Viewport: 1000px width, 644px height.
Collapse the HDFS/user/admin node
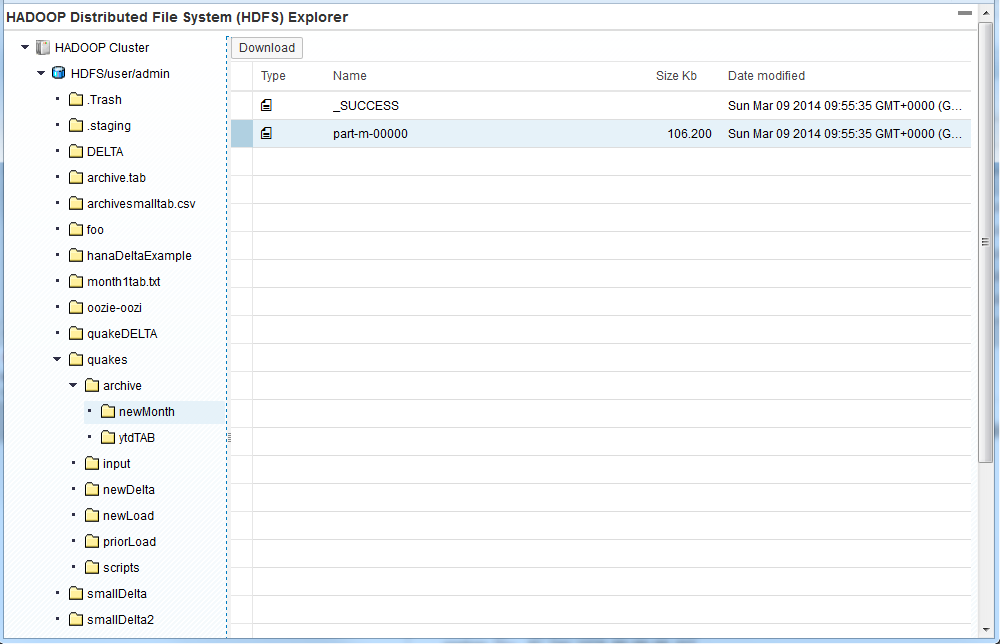41,73
